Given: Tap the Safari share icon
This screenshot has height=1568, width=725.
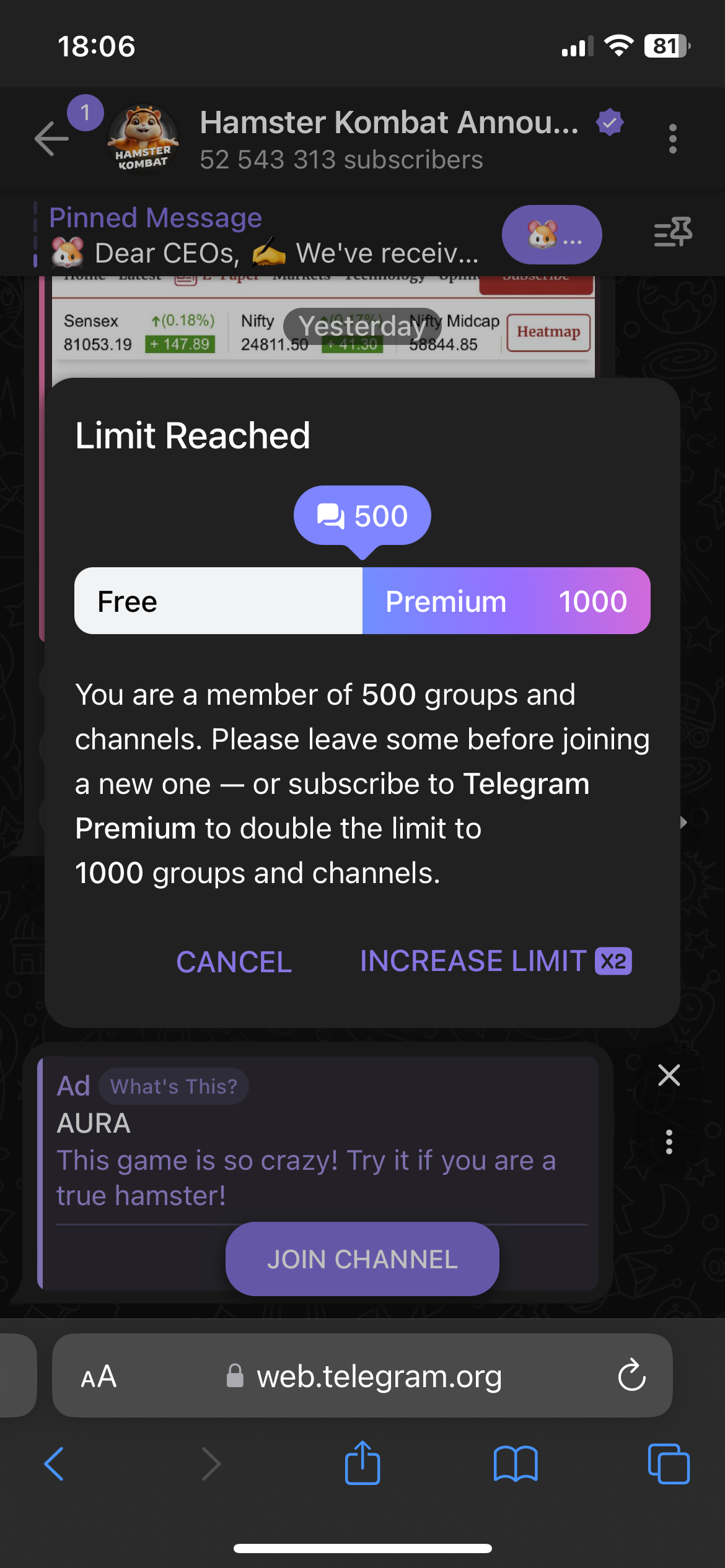Looking at the screenshot, I should [362, 1463].
